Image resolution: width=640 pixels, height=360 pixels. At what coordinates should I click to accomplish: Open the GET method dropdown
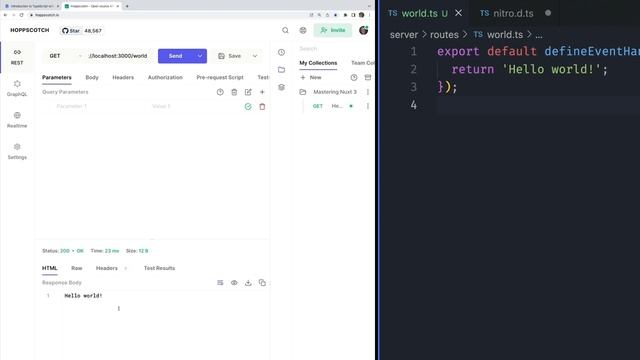pyautogui.click(x=64, y=56)
